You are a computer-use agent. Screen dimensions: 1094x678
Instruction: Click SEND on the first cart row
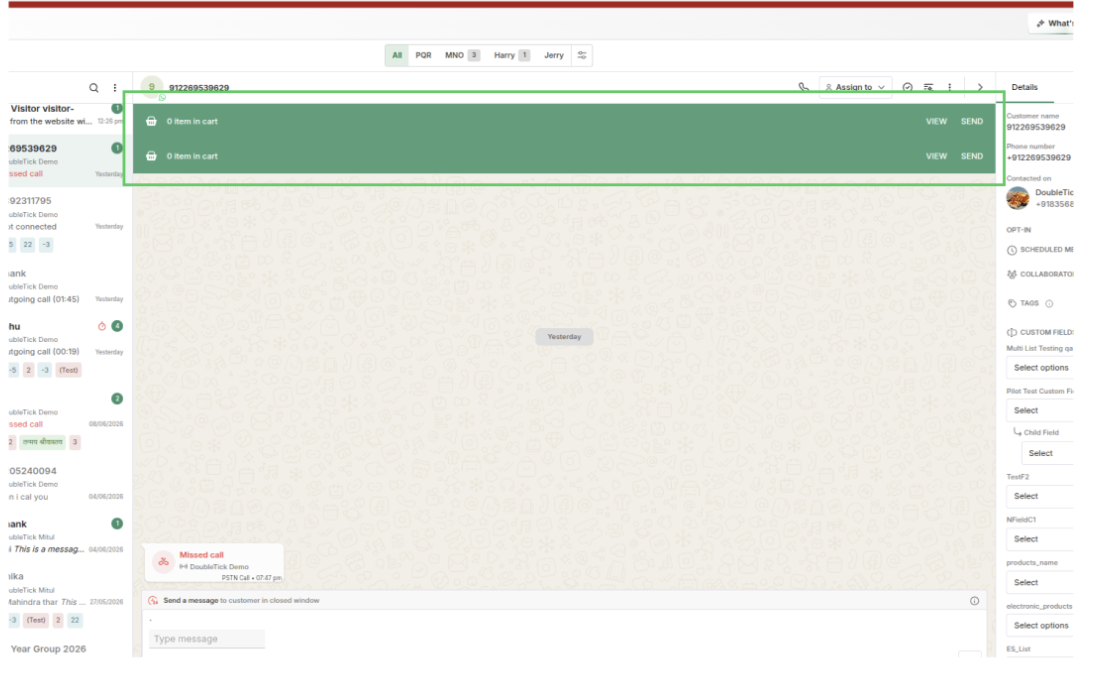(972, 121)
